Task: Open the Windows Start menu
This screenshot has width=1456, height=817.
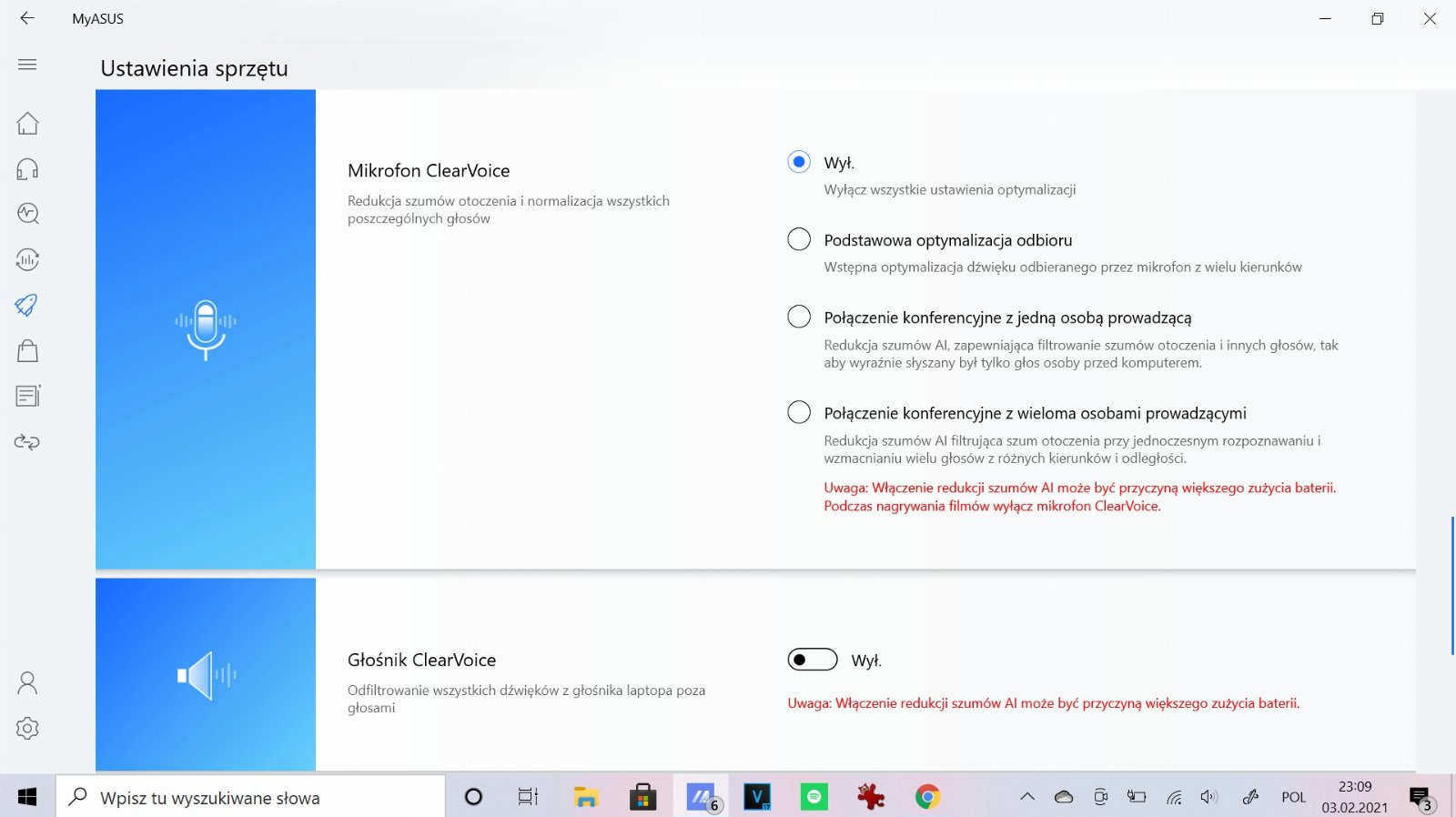Action: click(x=27, y=797)
